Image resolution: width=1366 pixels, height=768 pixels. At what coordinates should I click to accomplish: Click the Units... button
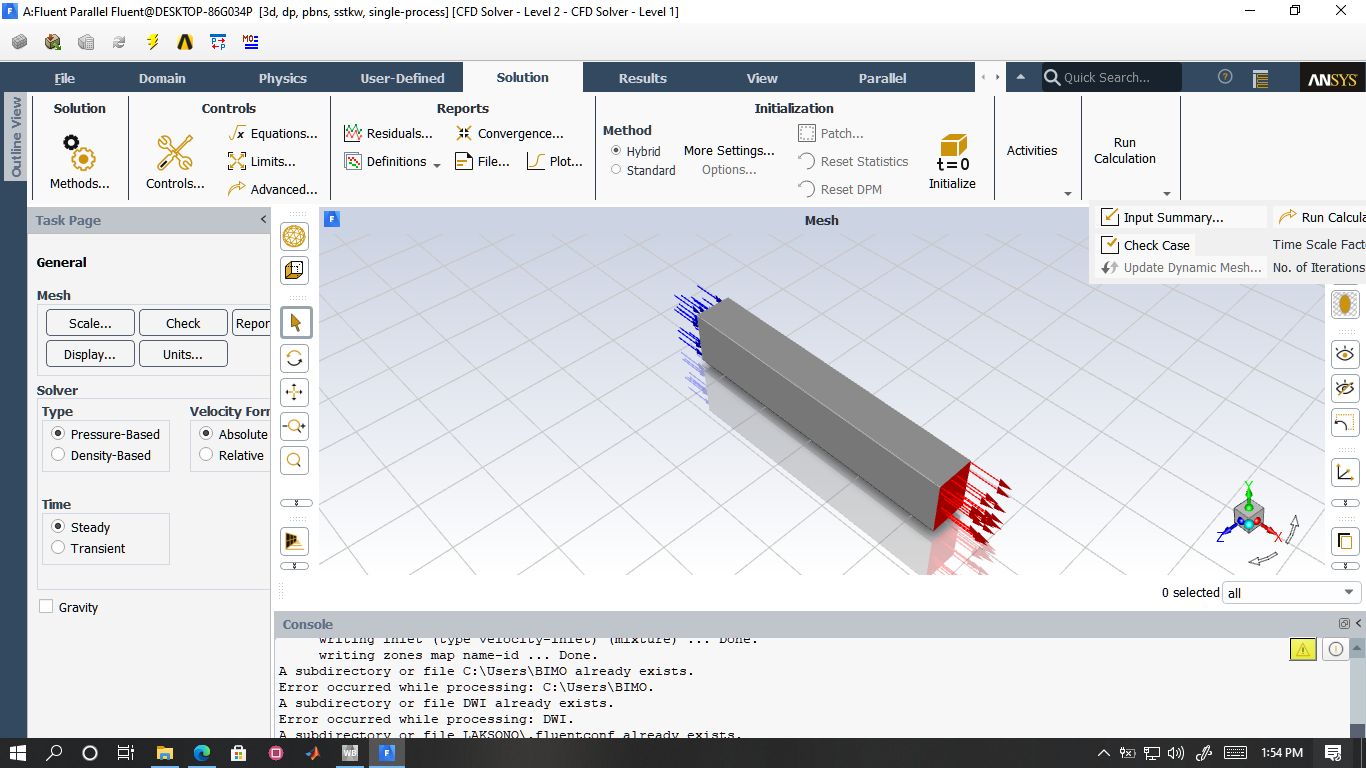coord(182,354)
